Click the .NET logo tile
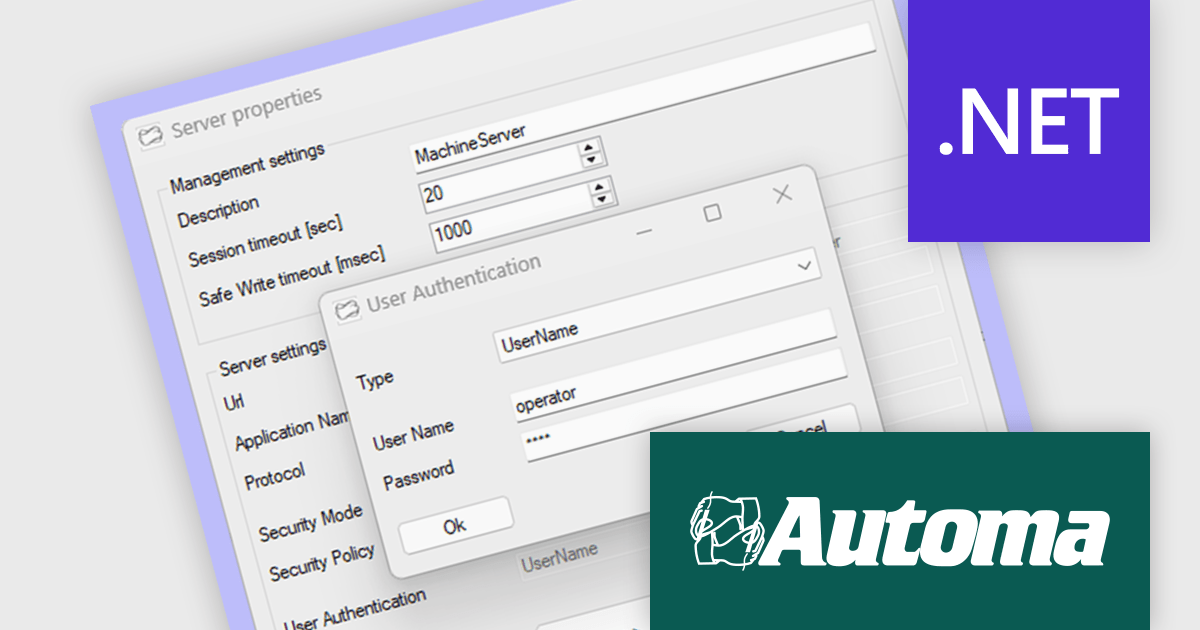 pyautogui.click(x=1028, y=120)
